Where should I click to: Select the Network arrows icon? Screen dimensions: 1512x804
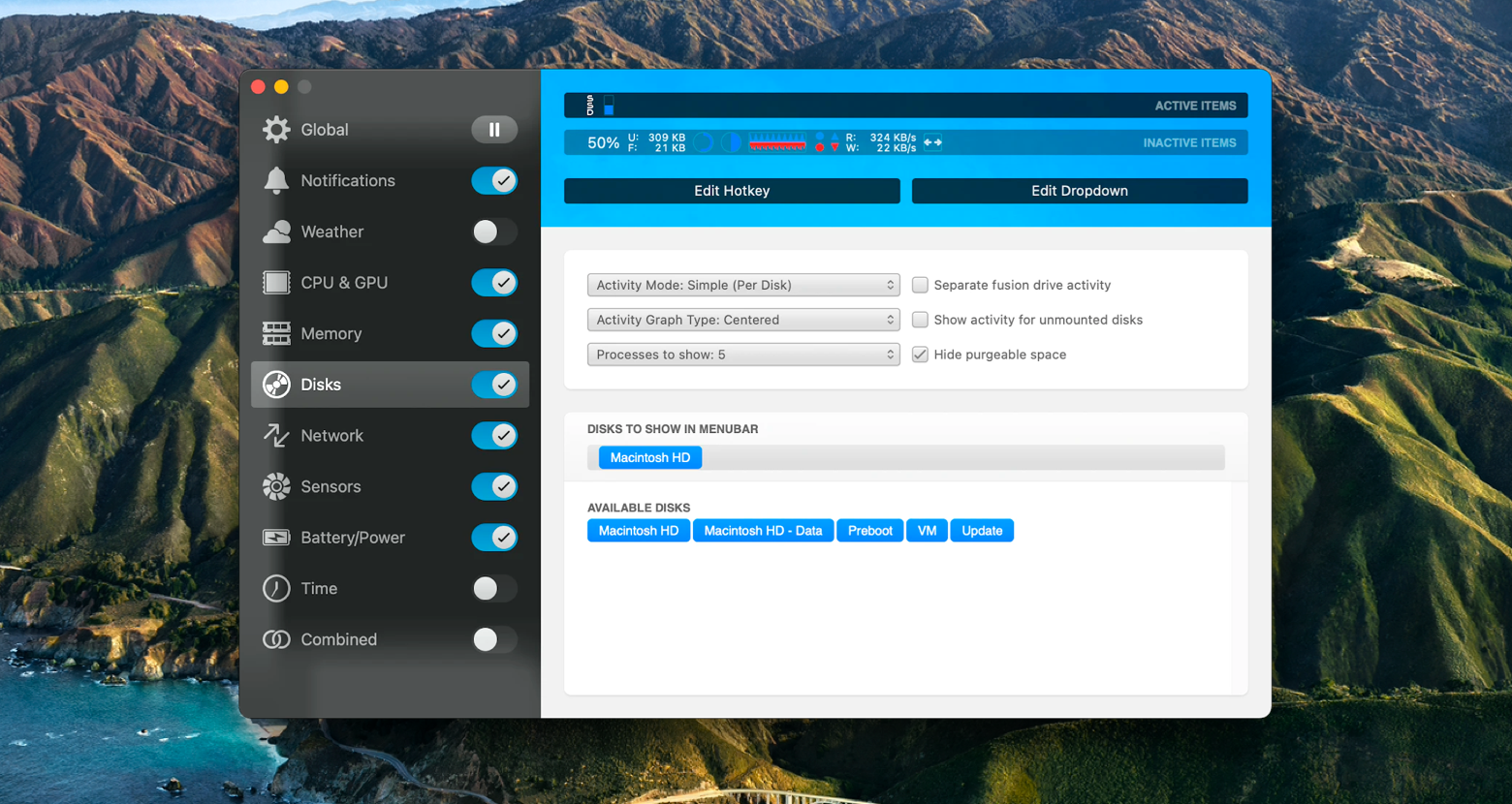(x=276, y=436)
